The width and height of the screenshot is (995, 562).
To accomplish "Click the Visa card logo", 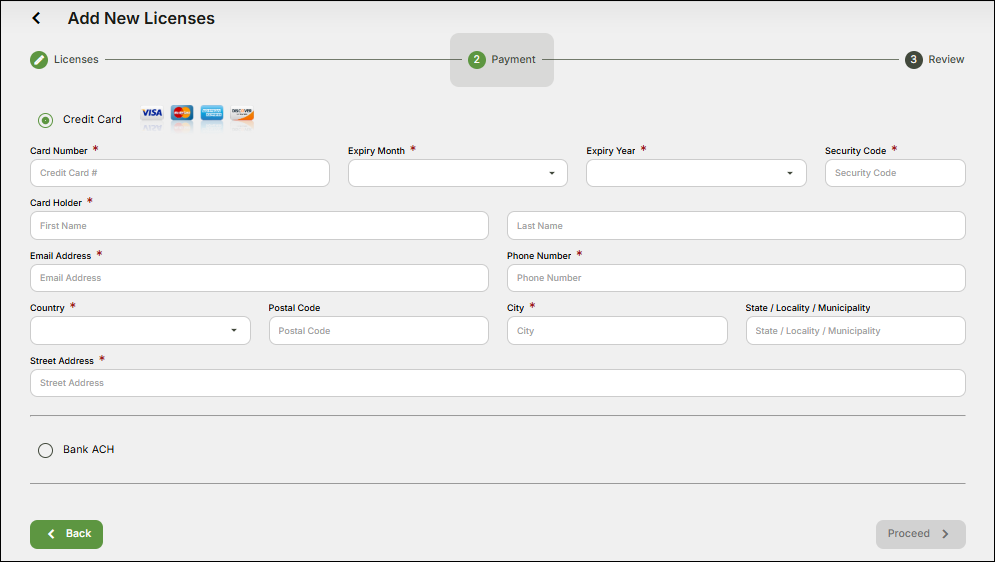I will point(152,113).
